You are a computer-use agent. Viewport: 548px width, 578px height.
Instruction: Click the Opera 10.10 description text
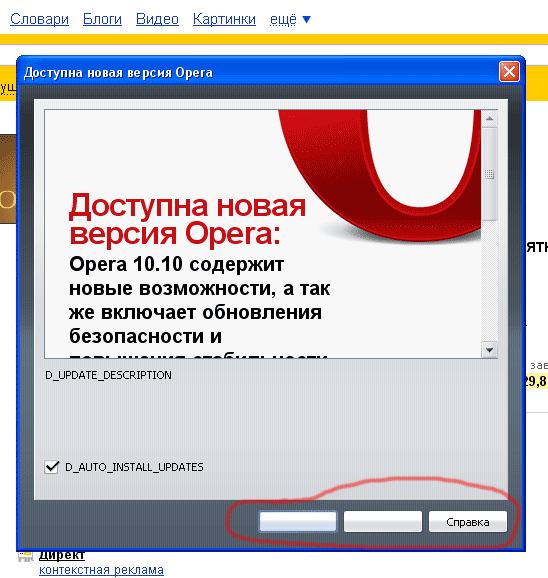click(199, 306)
